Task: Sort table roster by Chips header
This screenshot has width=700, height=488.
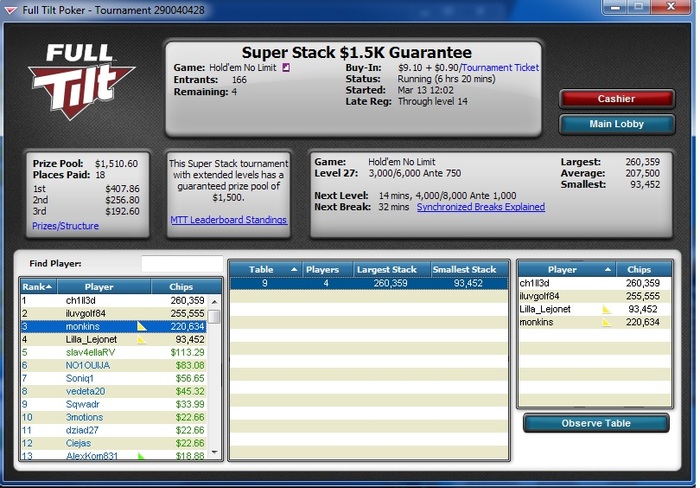Action: [644, 270]
